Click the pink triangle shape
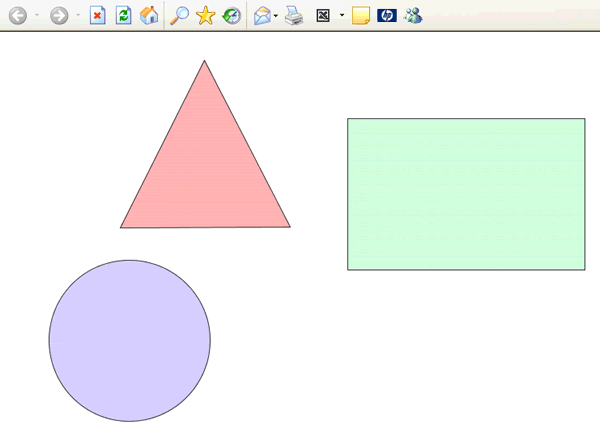The height and width of the screenshot is (438, 600). pos(205,170)
